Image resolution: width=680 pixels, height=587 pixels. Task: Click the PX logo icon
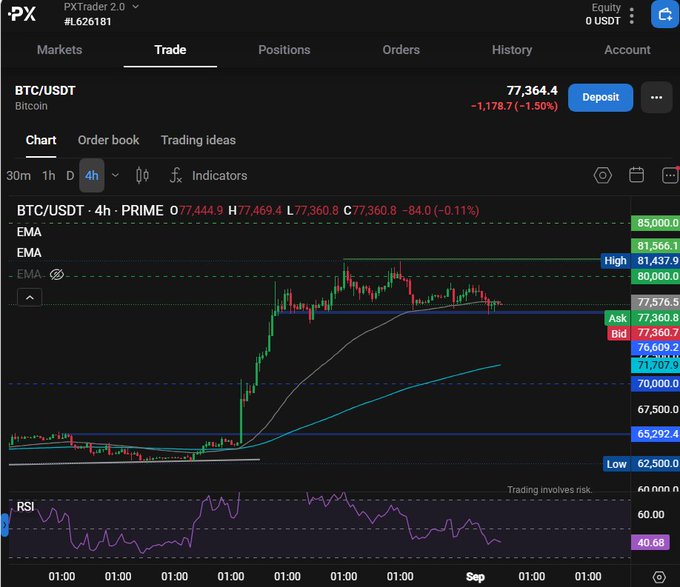[x=23, y=14]
